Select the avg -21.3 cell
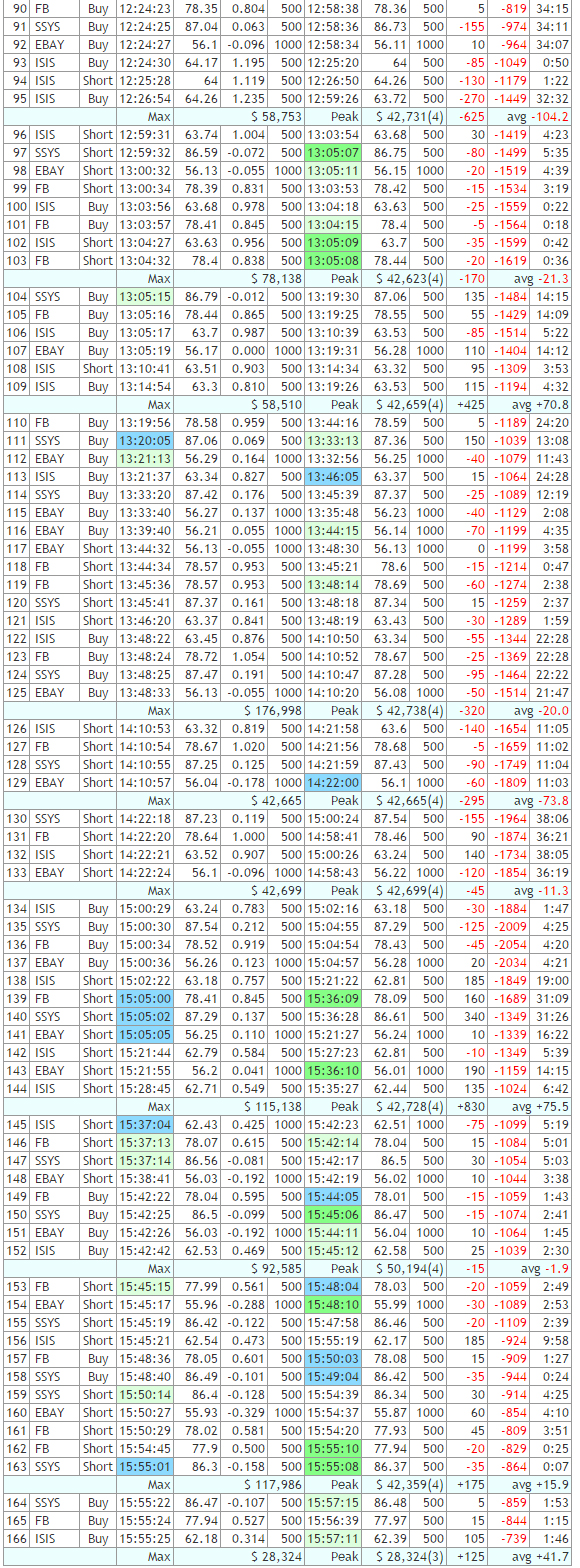The image size is (580, 1568). pyautogui.click(x=541, y=278)
